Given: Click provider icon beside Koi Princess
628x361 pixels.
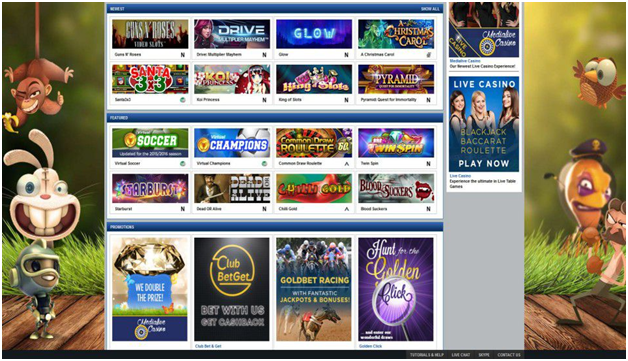Looking at the screenshot, I should (264, 100).
